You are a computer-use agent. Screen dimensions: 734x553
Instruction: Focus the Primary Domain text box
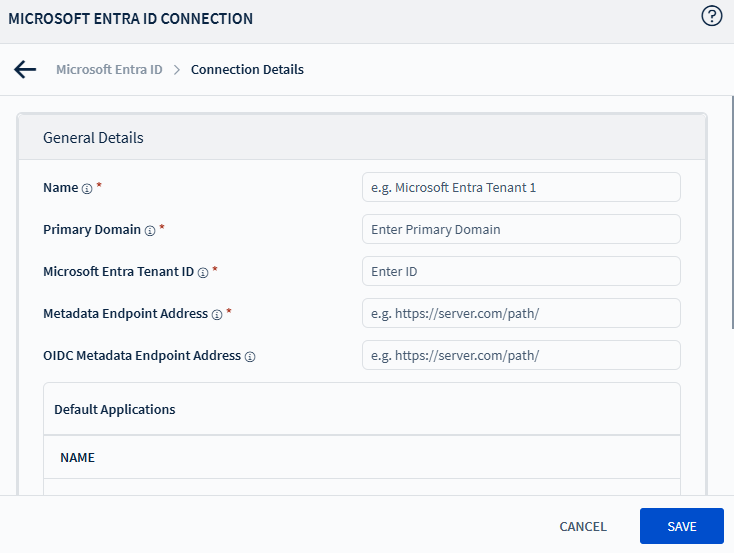521,229
